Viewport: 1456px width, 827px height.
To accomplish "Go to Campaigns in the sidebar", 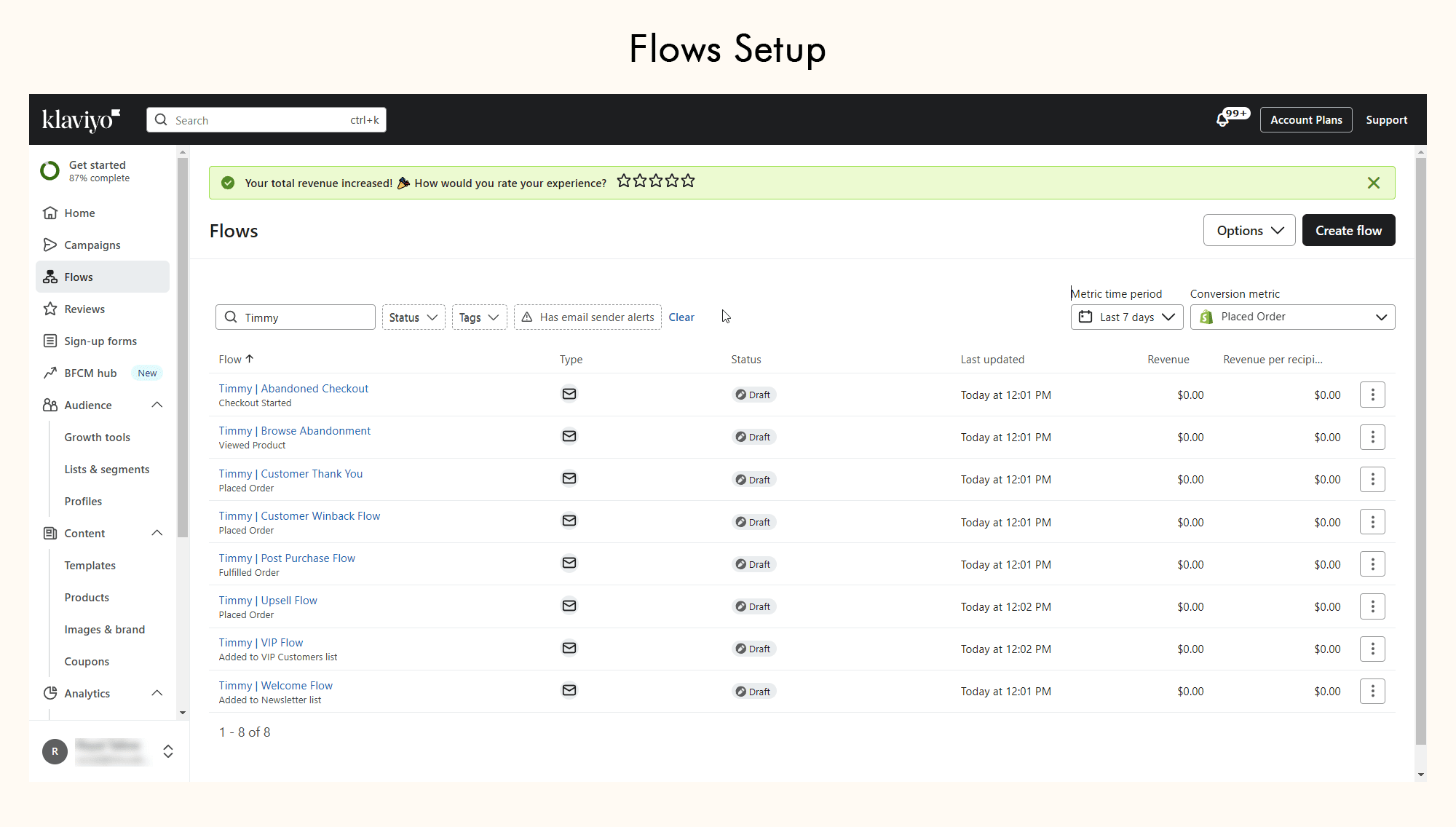I will coord(92,245).
